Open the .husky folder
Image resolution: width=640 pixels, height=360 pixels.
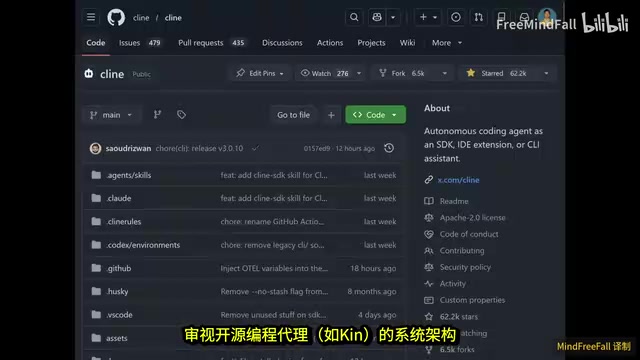117,291
